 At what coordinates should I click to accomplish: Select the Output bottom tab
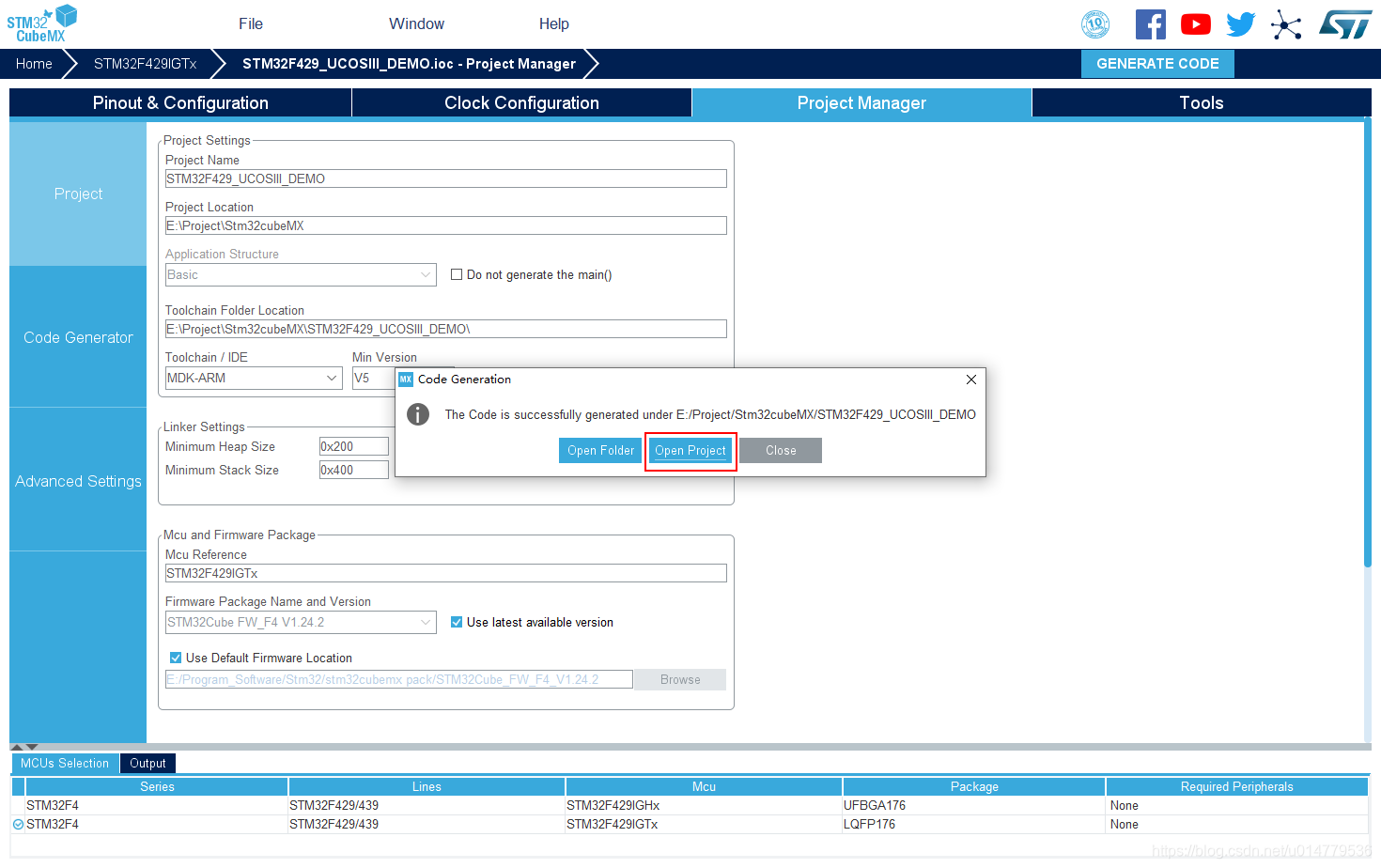pyautogui.click(x=147, y=764)
